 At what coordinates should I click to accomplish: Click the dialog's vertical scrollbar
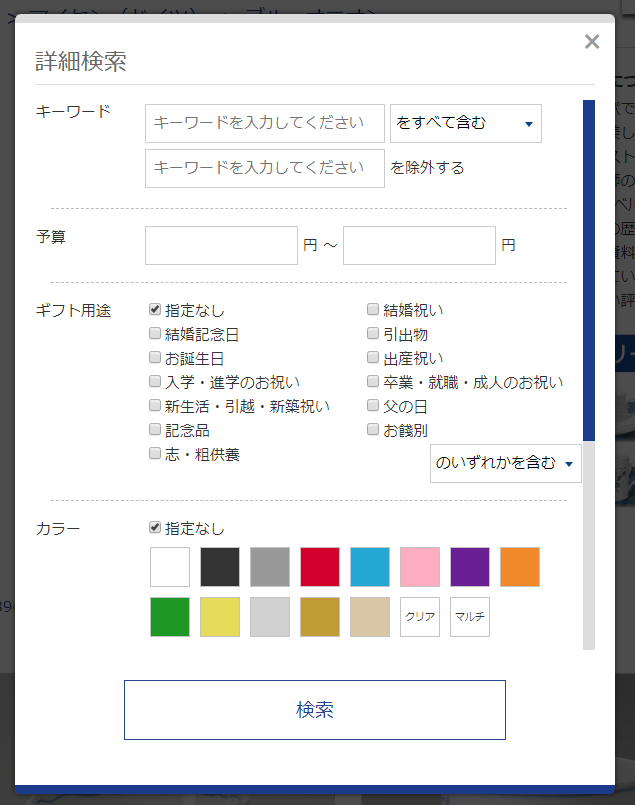click(589, 270)
